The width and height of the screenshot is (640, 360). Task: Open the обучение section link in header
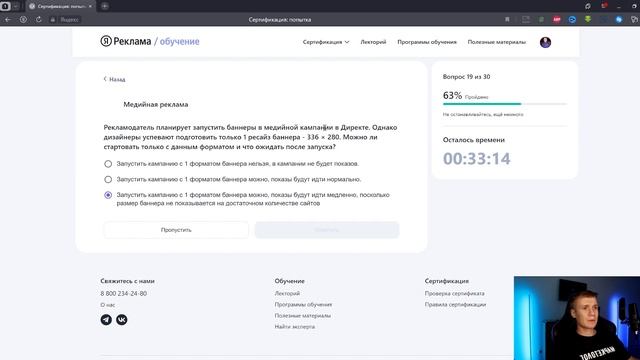tap(179, 42)
